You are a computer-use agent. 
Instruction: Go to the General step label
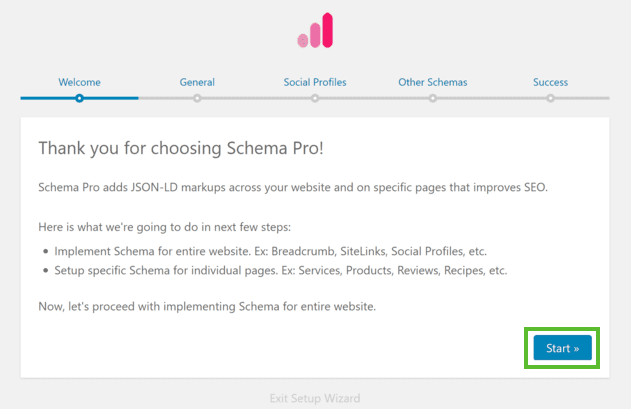tap(197, 82)
